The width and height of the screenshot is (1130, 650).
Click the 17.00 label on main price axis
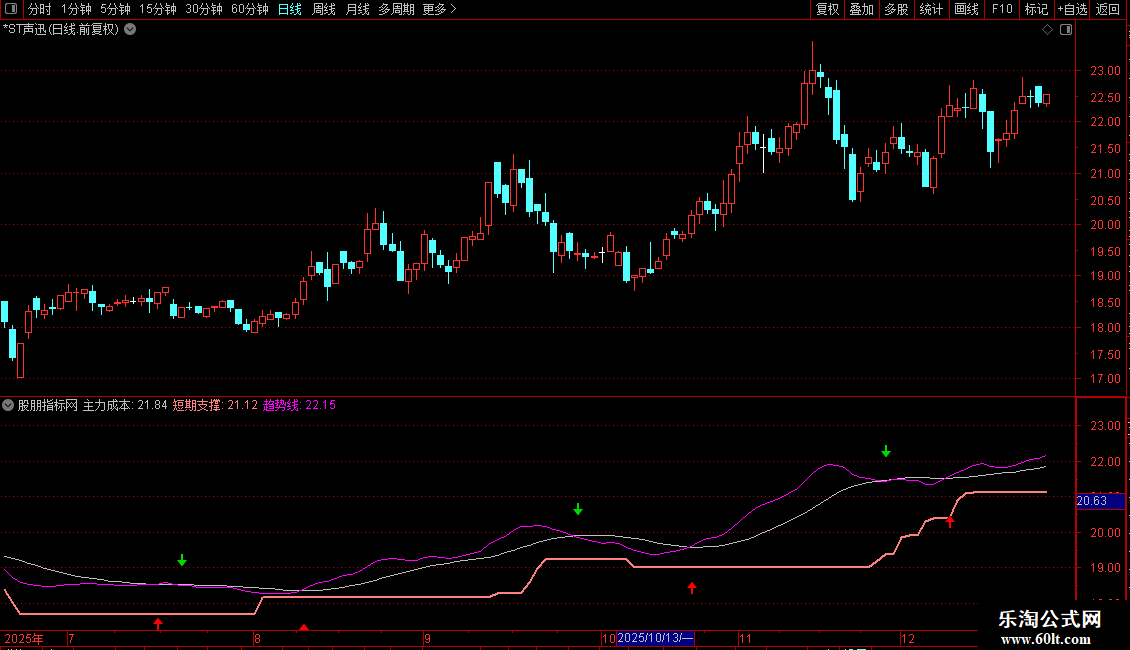point(1105,379)
